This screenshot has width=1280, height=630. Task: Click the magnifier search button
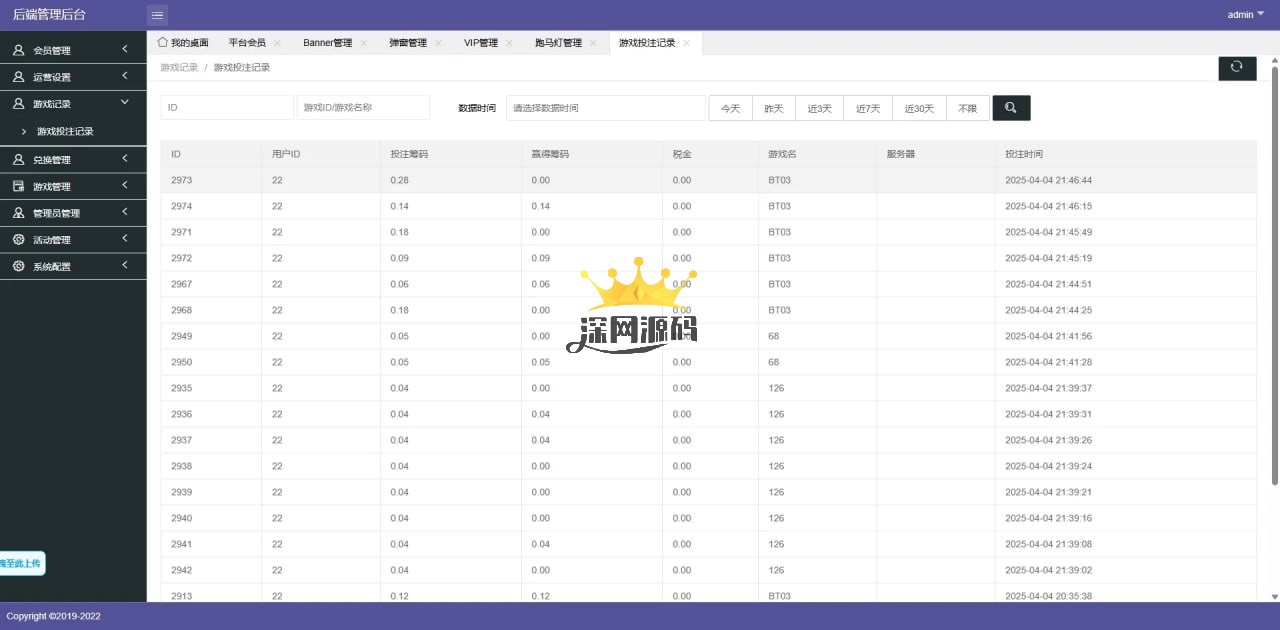coord(1011,108)
